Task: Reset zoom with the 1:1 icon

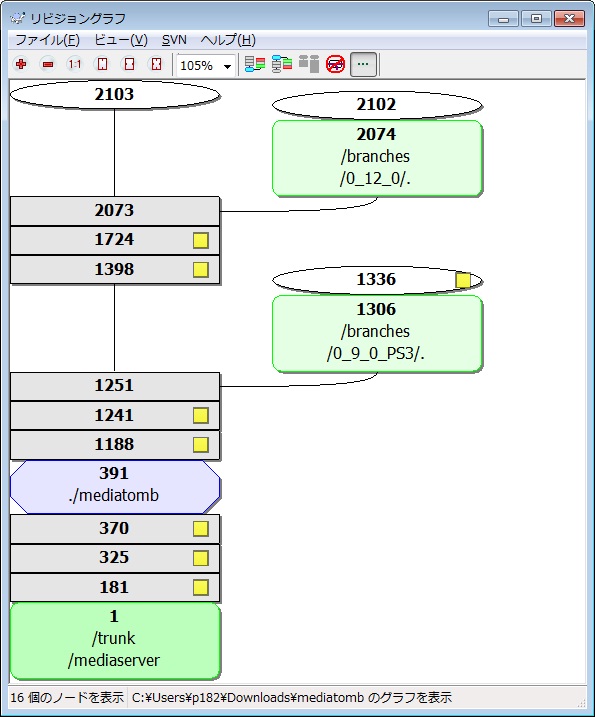Action: tap(75, 64)
